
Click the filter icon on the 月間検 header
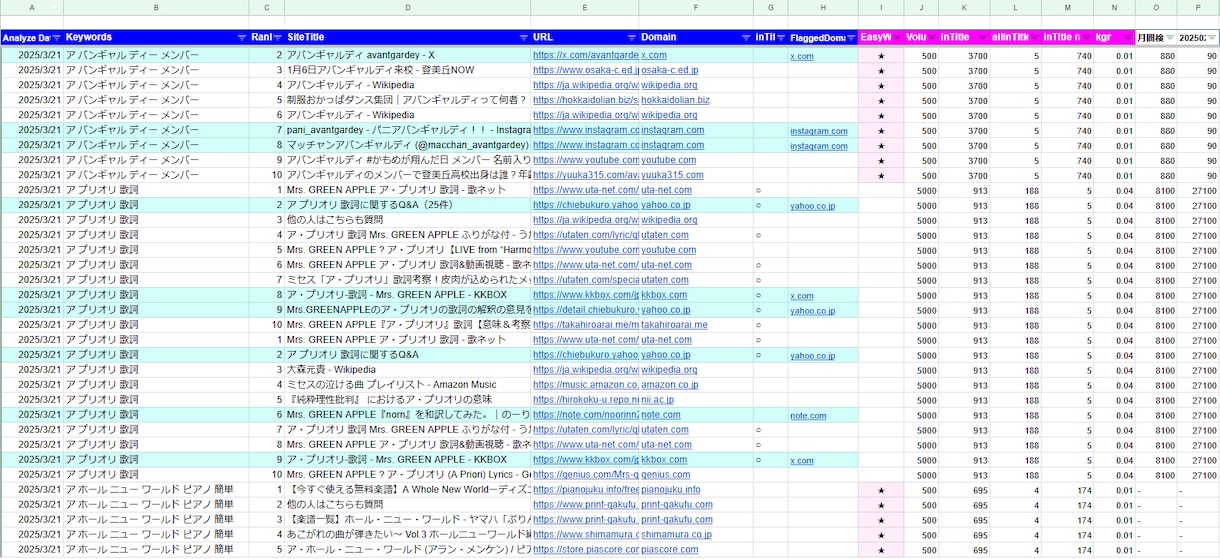[x=1169, y=38]
